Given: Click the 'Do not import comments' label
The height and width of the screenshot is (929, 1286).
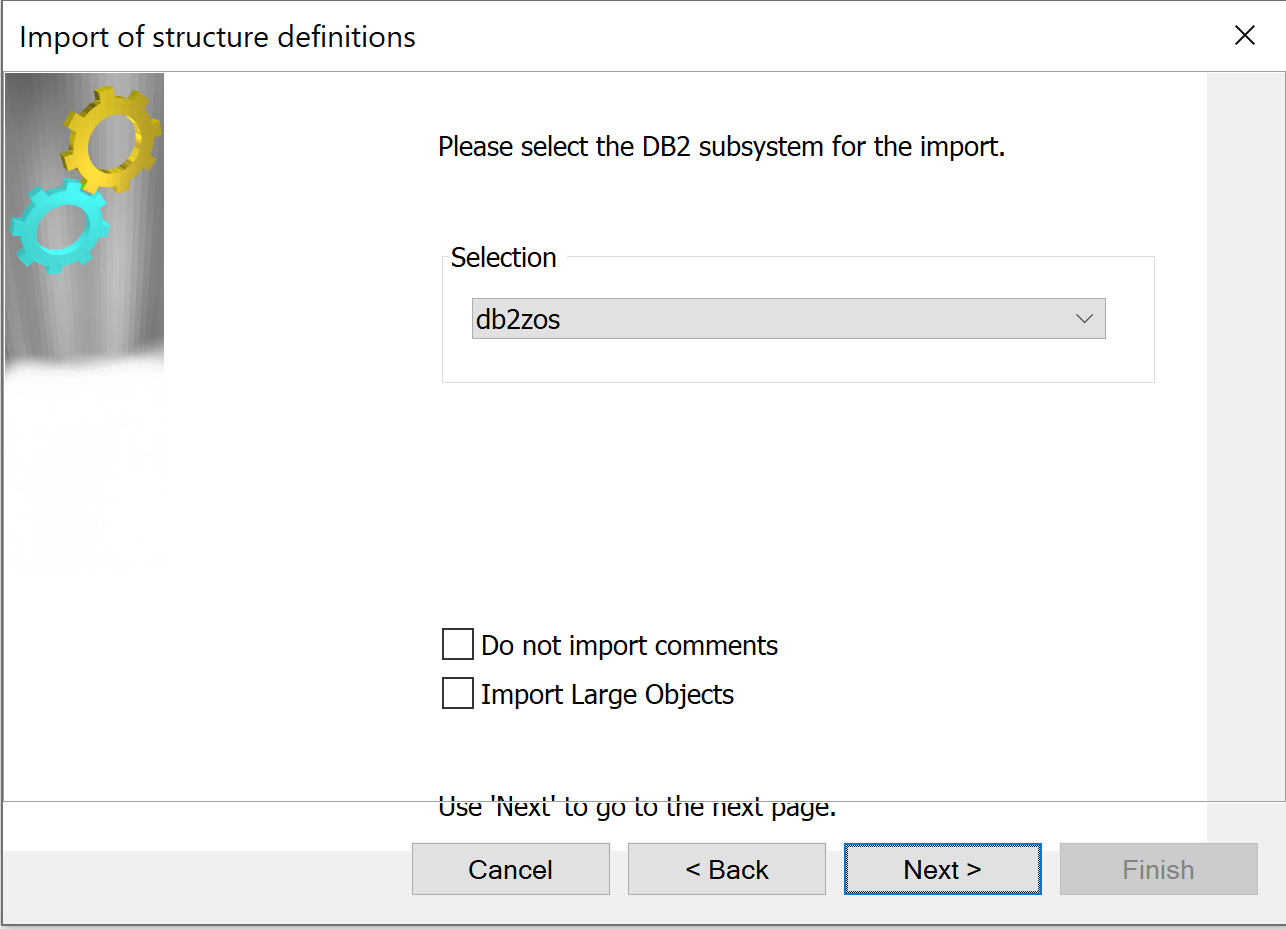Looking at the screenshot, I should tap(629, 646).
